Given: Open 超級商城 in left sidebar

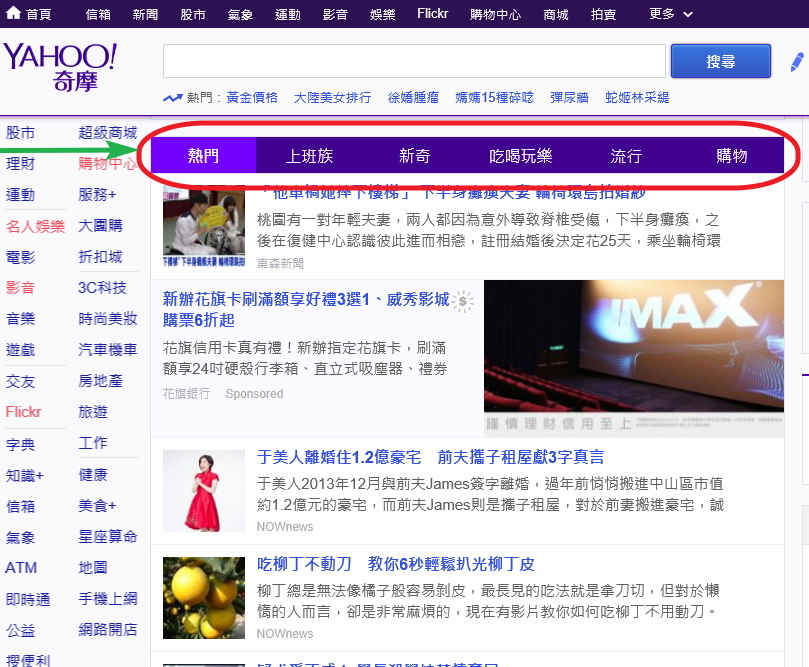Looking at the screenshot, I should coord(107,133).
